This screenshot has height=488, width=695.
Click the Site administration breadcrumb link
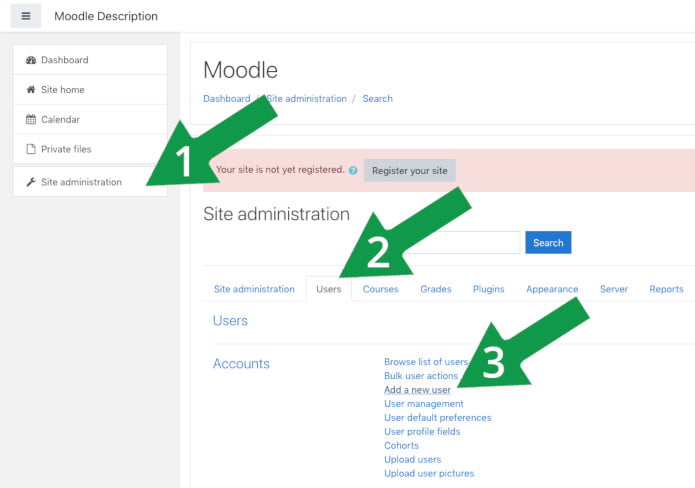(306, 99)
